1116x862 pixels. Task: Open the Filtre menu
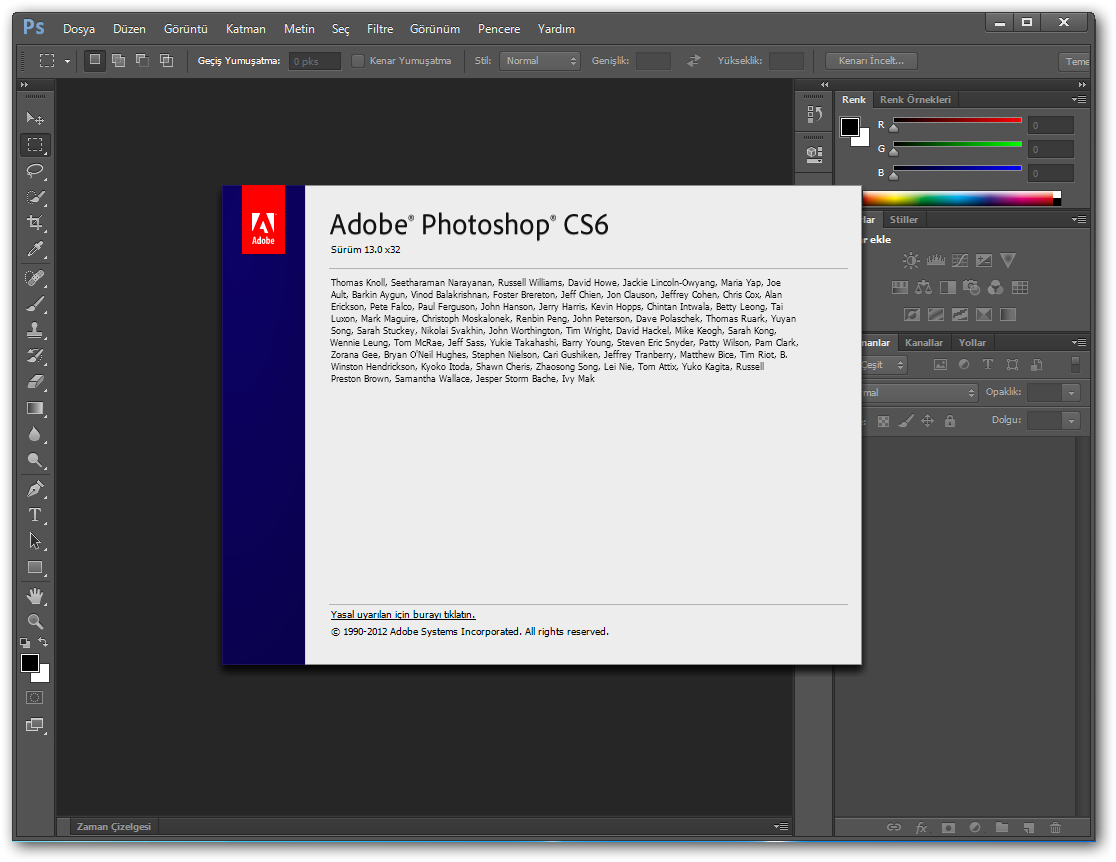tap(380, 29)
